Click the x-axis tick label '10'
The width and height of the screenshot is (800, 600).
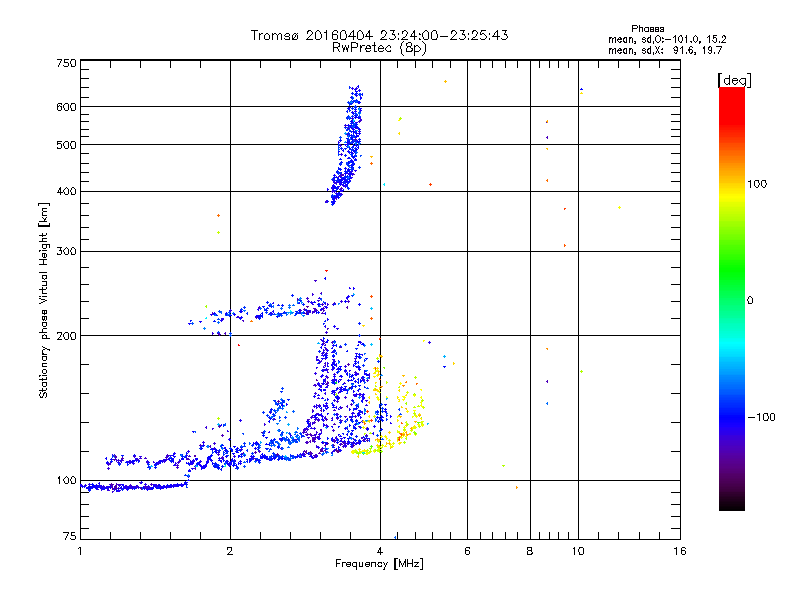click(x=578, y=551)
